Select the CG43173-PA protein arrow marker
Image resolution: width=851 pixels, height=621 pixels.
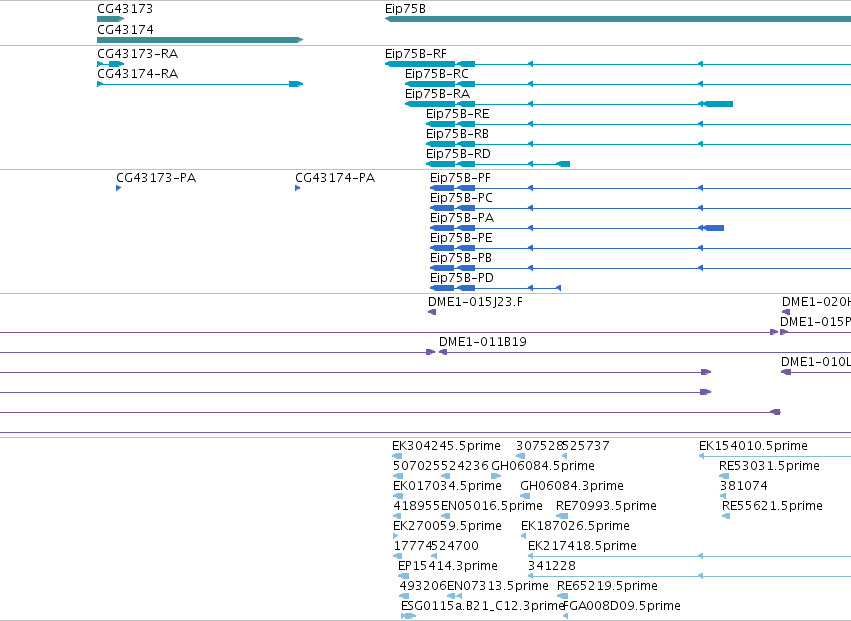point(118,188)
